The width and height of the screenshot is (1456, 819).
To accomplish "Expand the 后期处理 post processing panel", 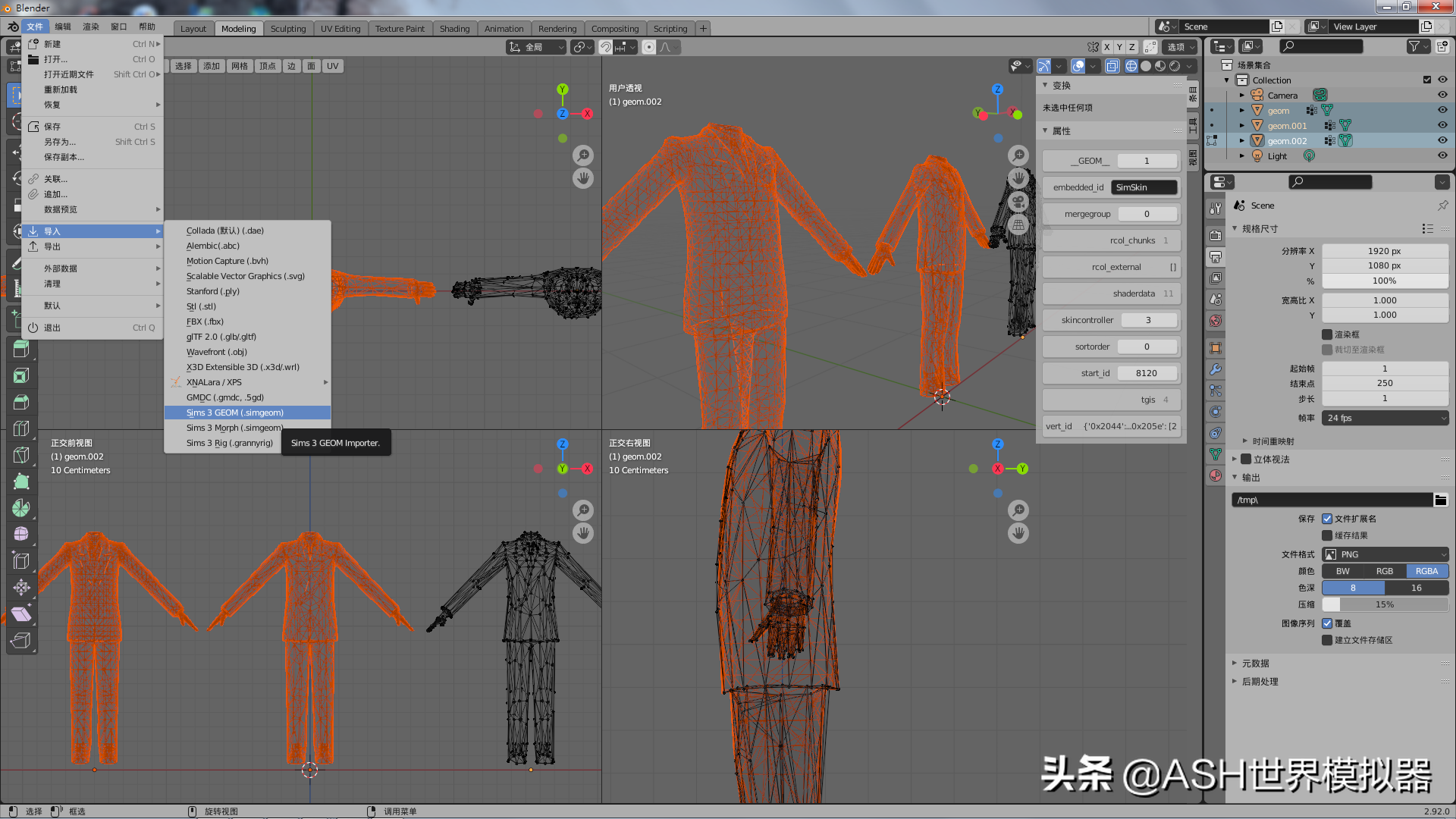I will (1260, 682).
